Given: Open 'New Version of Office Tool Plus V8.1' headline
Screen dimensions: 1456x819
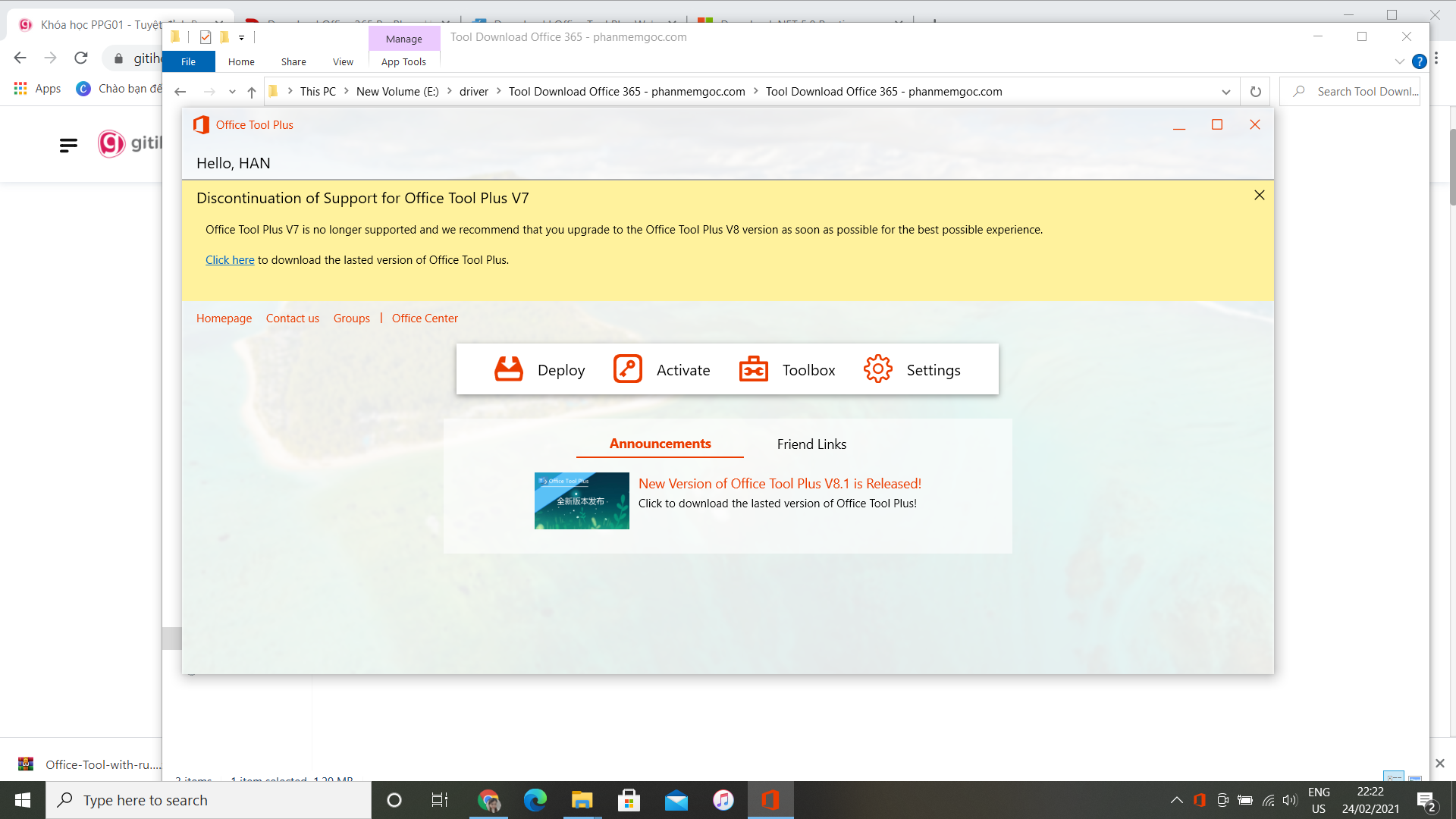Looking at the screenshot, I should point(780,484).
